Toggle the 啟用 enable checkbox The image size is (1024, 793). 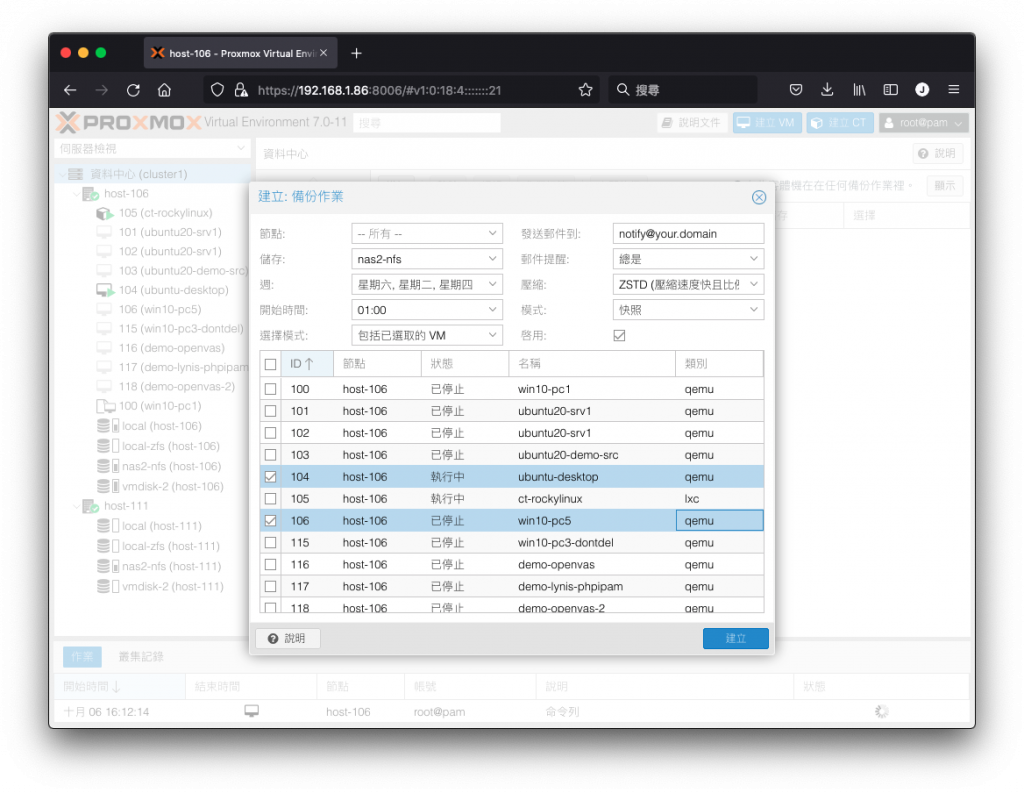(619, 336)
